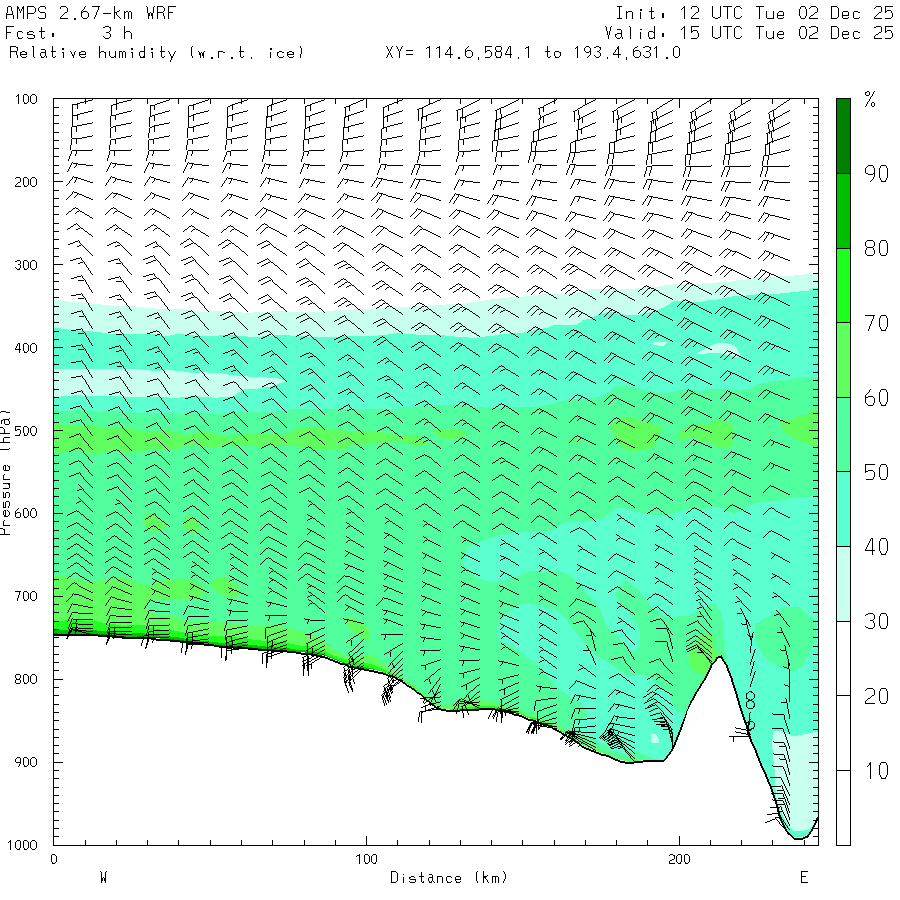Click the 'Distance (km)' axis title
Image resolution: width=900 pixels, height=900 pixels.
pos(449,878)
